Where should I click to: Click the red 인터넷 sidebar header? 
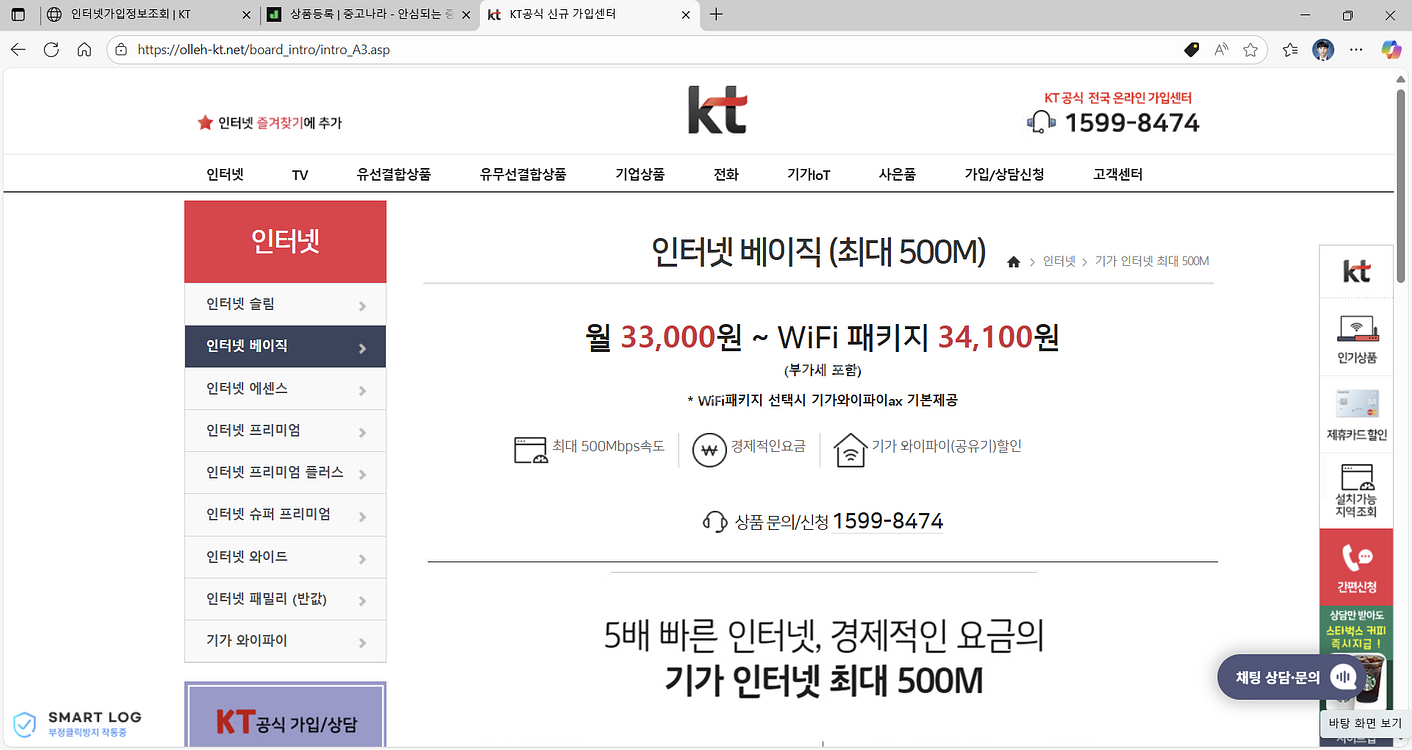click(285, 242)
